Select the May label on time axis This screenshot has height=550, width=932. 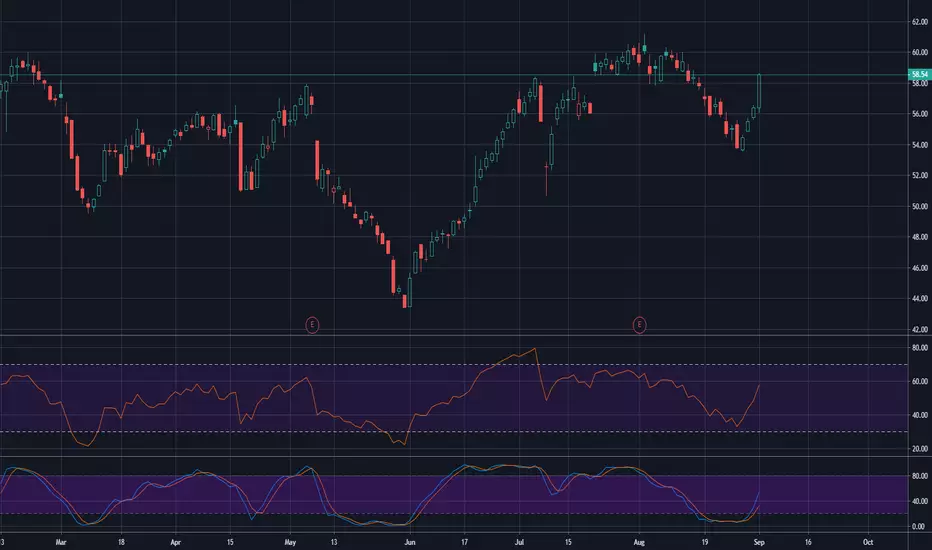click(290, 542)
